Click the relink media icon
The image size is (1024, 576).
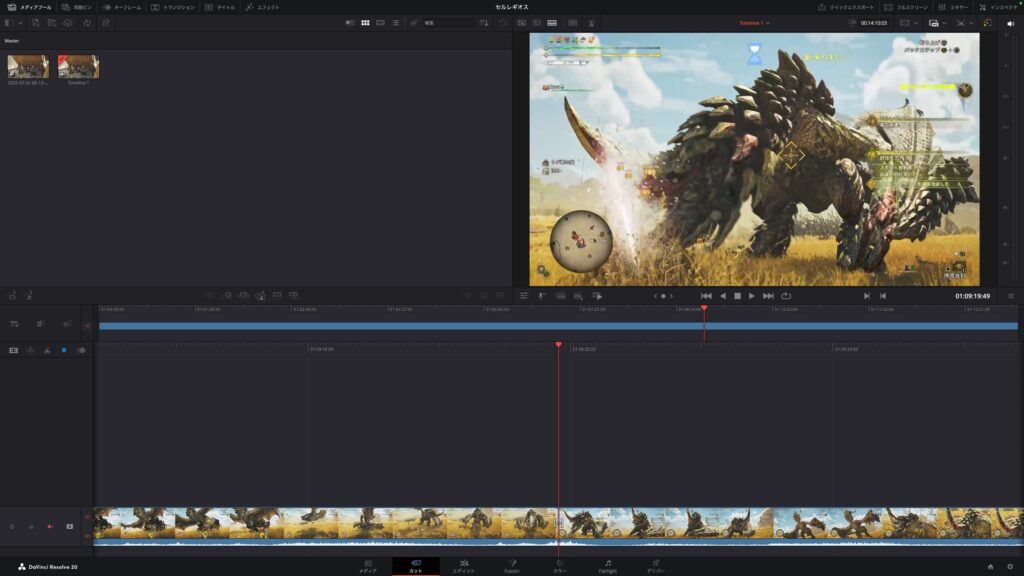(106, 23)
